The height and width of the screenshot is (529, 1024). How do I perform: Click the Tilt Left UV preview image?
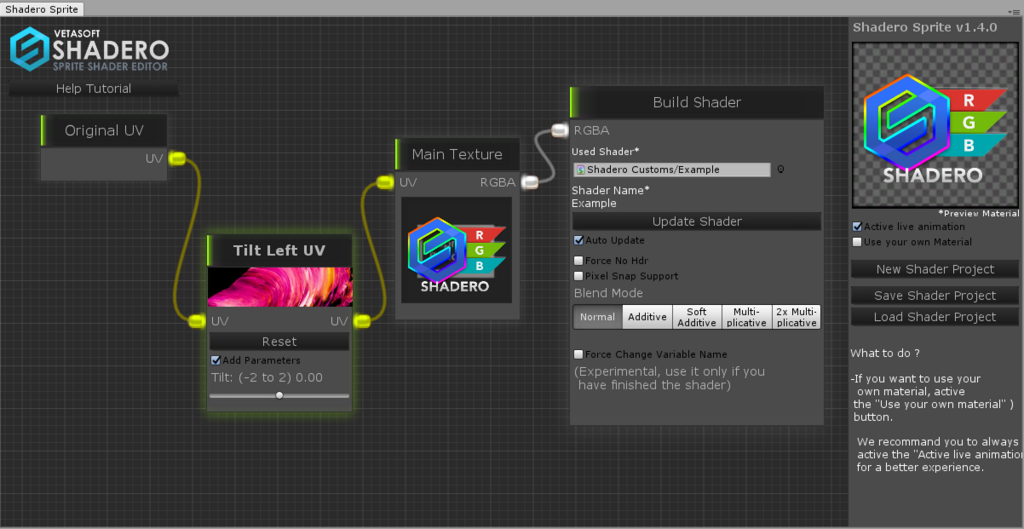click(280, 287)
